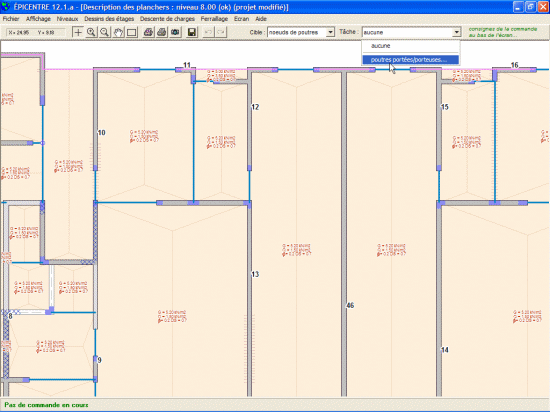Viewport: 550px width, 412px height.
Task: Click the second printer icon in the toolbar
Action: [162, 32]
